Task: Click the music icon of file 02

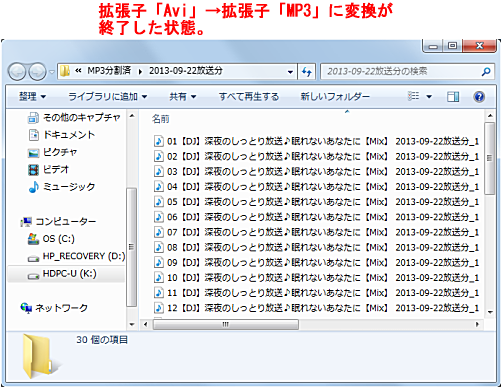Action: click(159, 156)
